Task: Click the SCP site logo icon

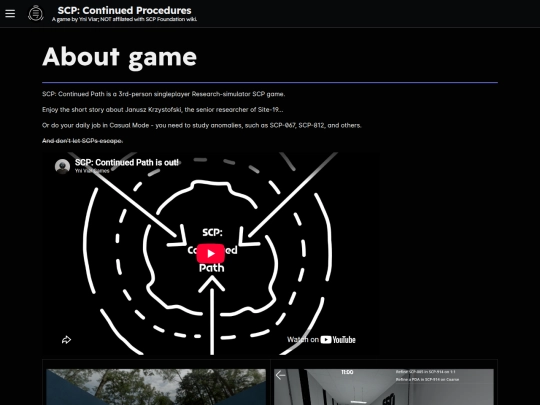Action: pyautogui.click(x=36, y=13)
